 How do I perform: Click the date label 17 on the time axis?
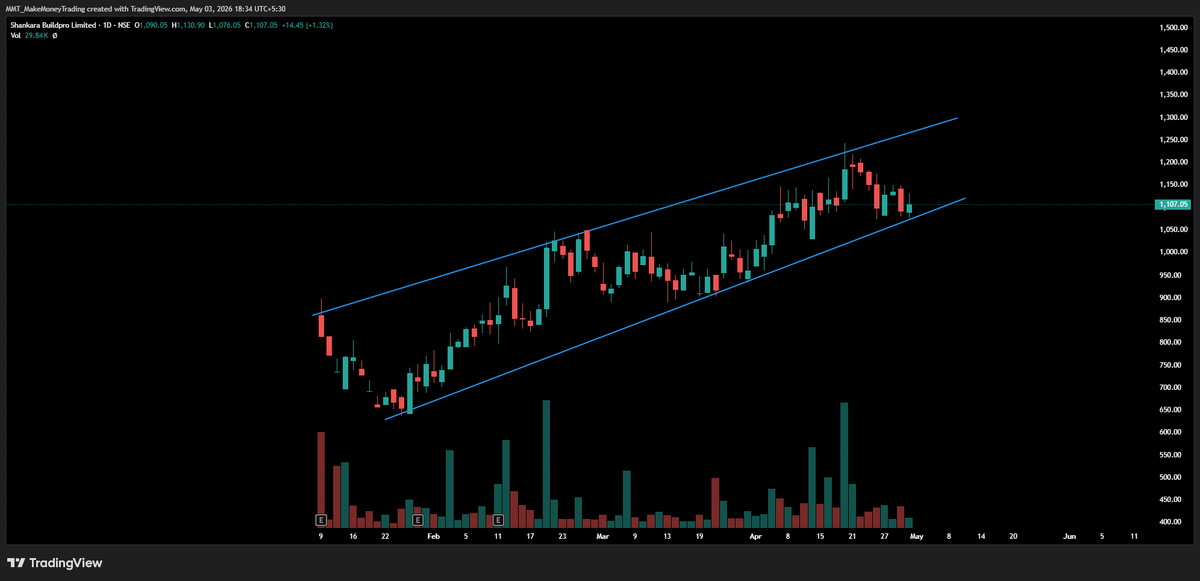tap(530, 537)
